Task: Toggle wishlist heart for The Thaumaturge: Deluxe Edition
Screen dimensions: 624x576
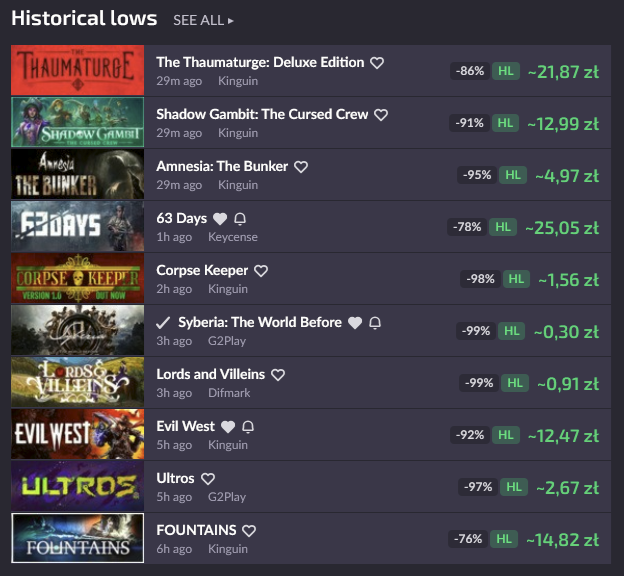Action: (377, 63)
